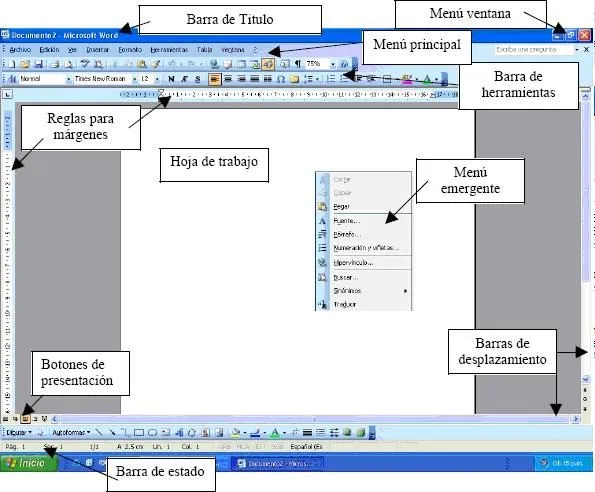Viewport: 595px width, 492px height.
Task: Toggle the Align Left button
Action: click(214, 79)
